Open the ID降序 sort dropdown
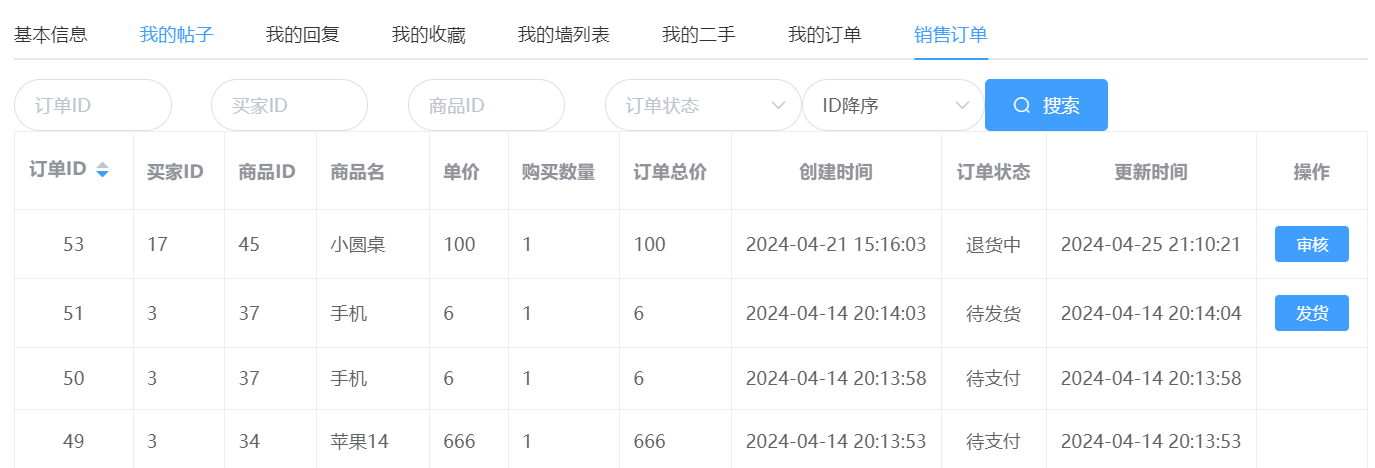1375x468 pixels. click(892, 105)
